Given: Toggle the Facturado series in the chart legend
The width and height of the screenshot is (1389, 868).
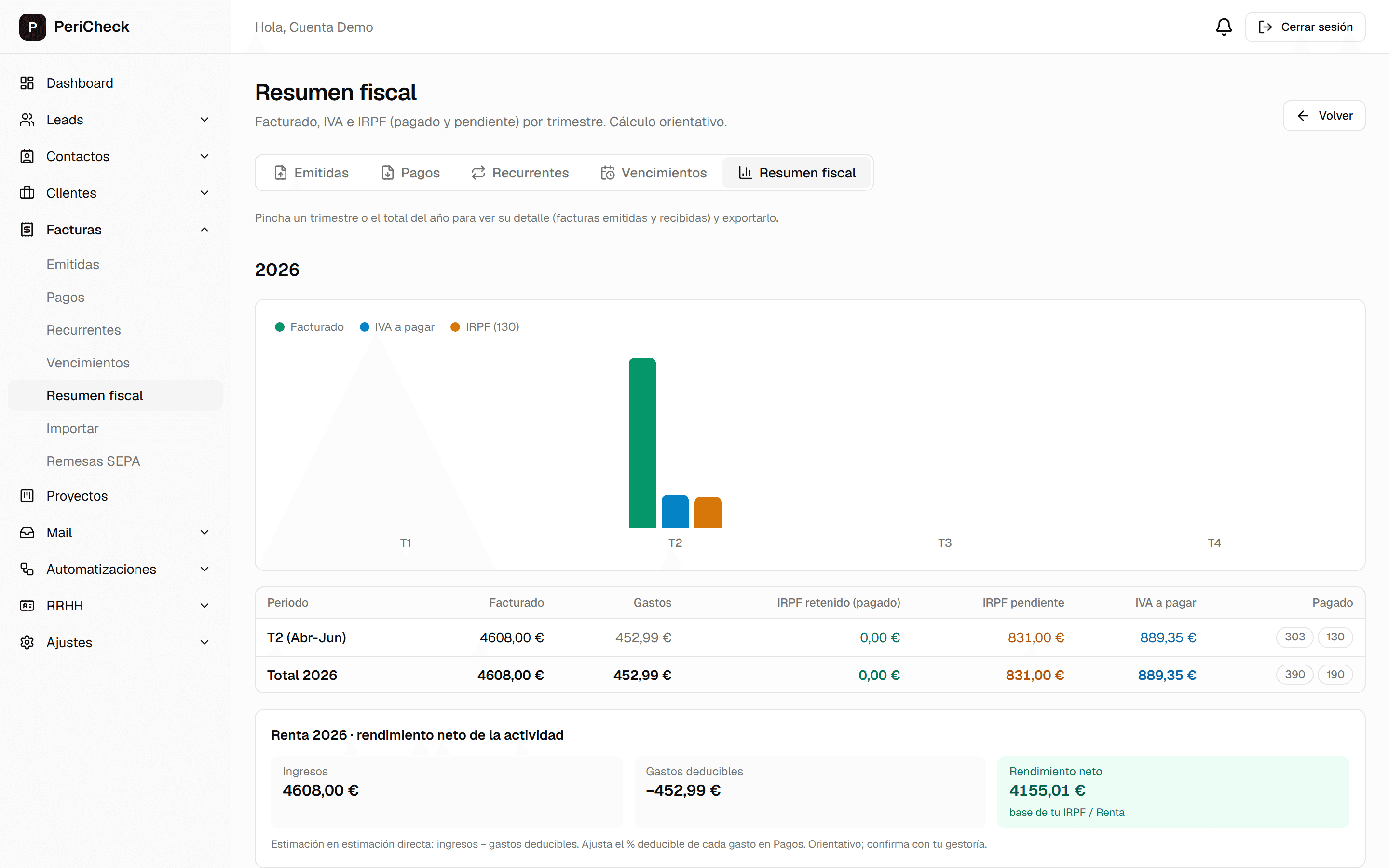Looking at the screenshot, I should [x=309, y=326].
